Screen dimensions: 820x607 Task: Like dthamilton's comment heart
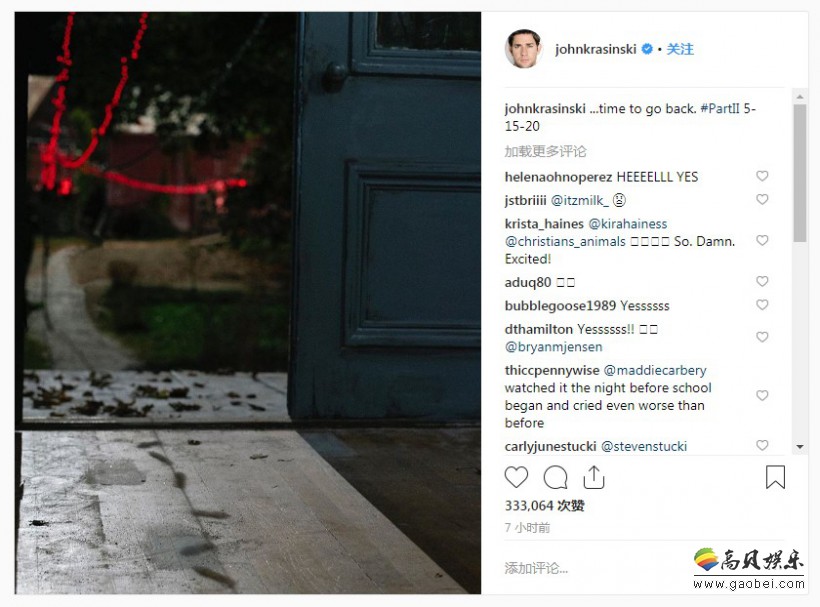762,337
